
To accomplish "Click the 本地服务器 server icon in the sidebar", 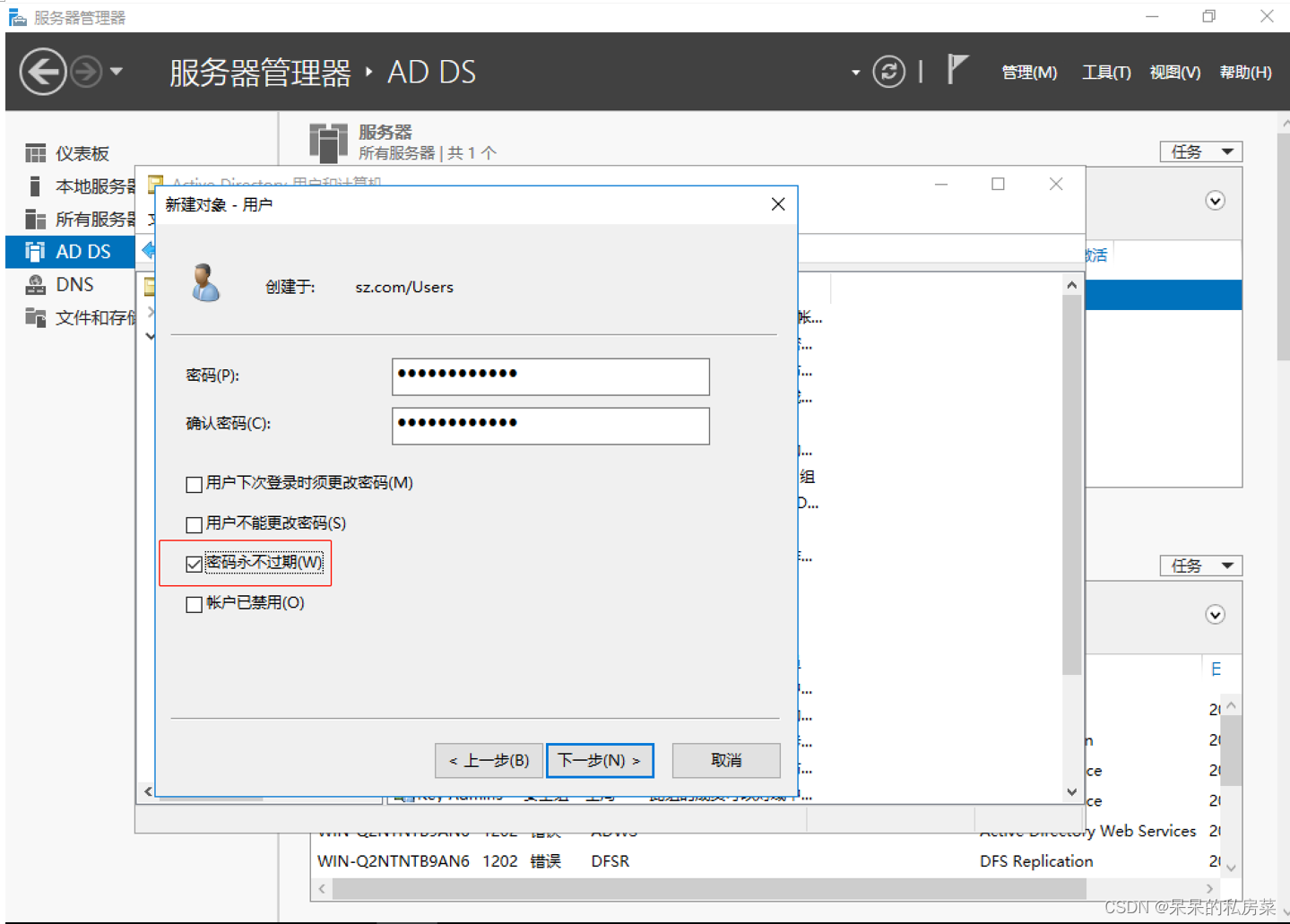I will coord(35,186).
